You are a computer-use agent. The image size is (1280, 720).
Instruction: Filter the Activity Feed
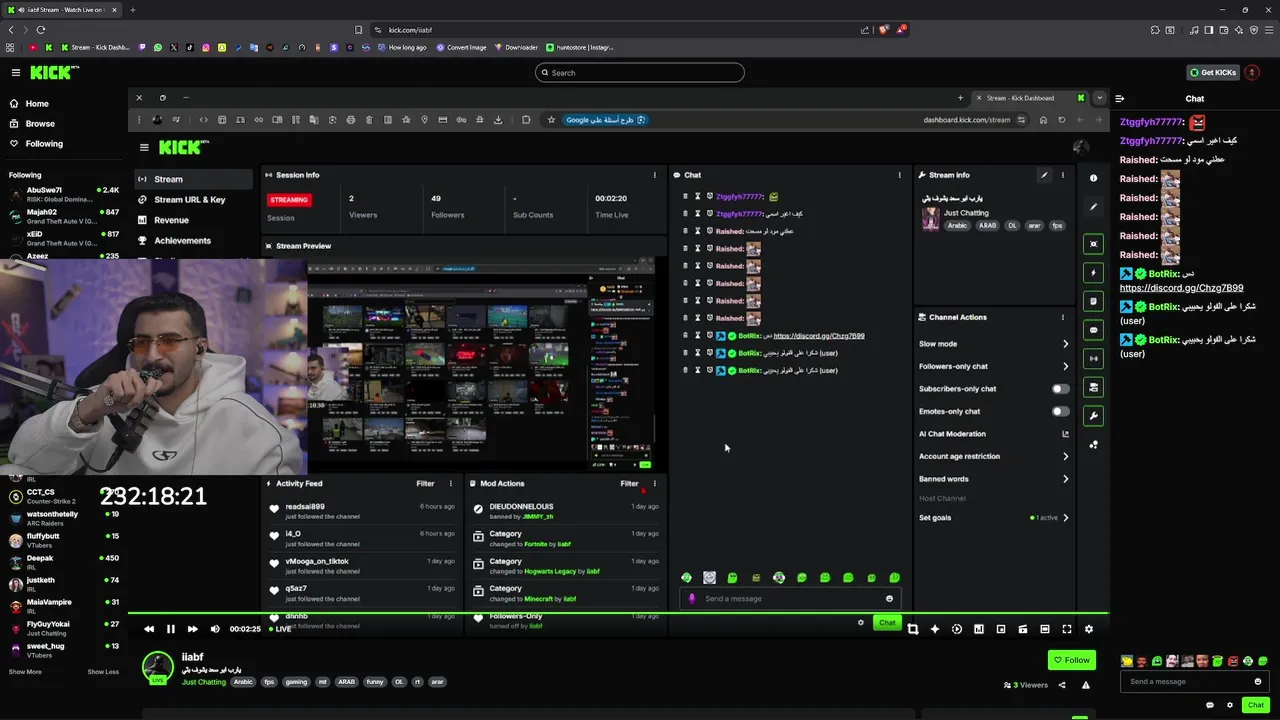click(425, 483)
